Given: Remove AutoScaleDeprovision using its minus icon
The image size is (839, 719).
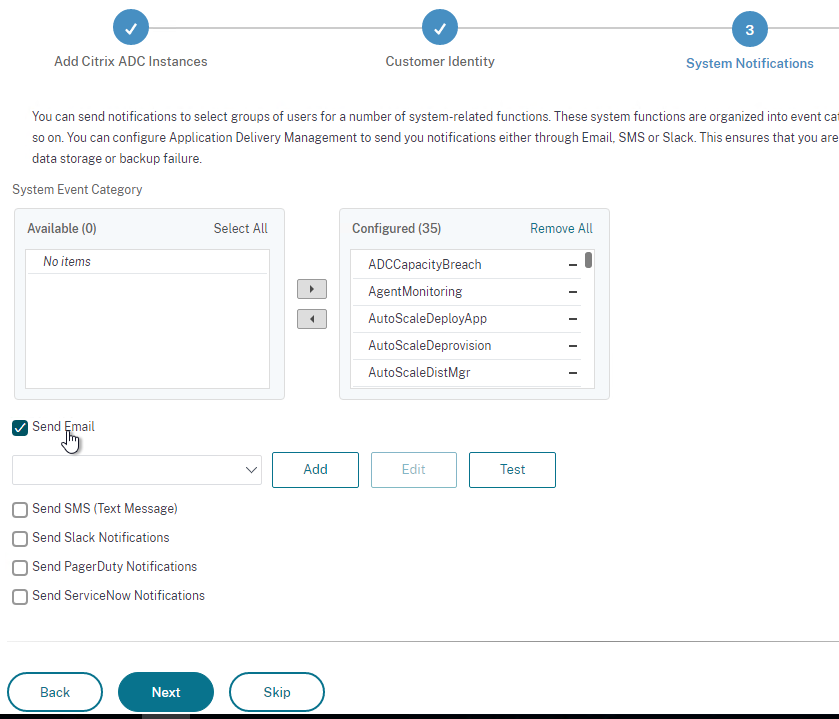Looking at the screenshot, I should (x=573, y=346).
